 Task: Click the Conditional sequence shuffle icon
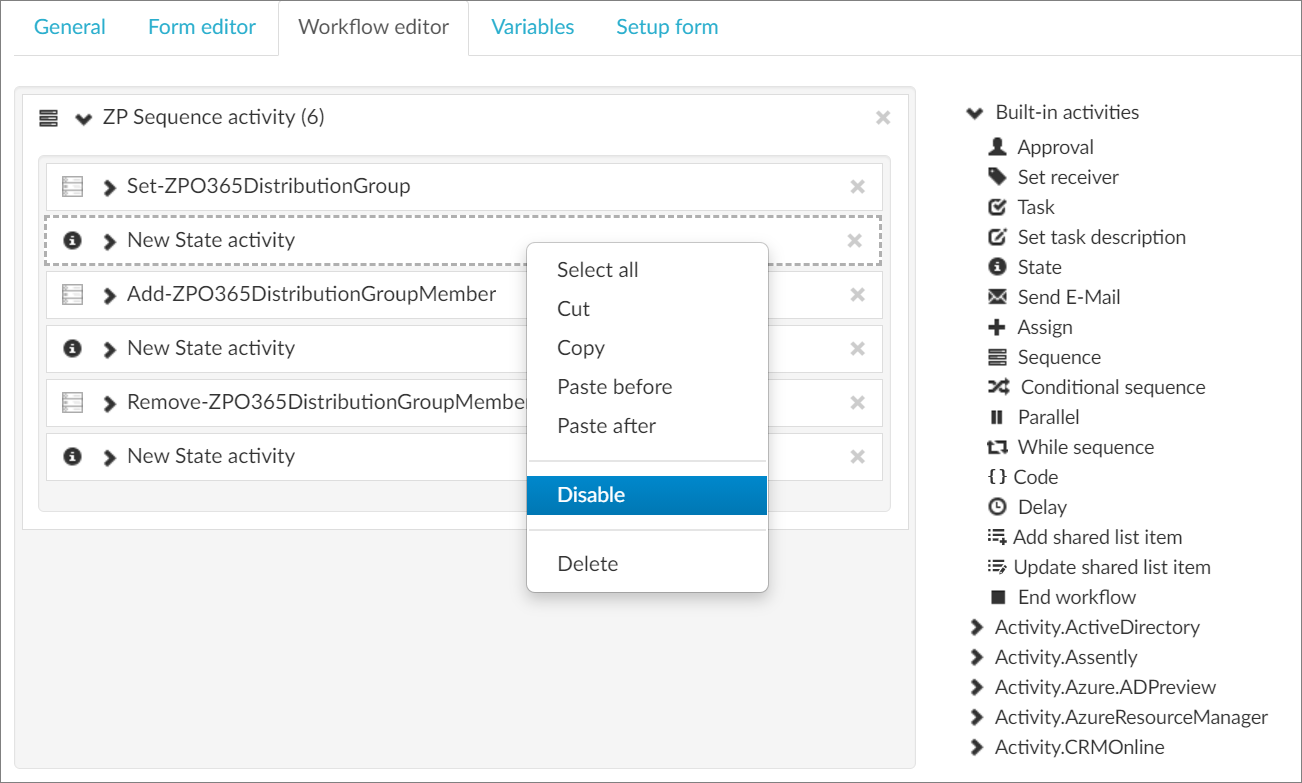pyautogui.click(x=998, y=387)
